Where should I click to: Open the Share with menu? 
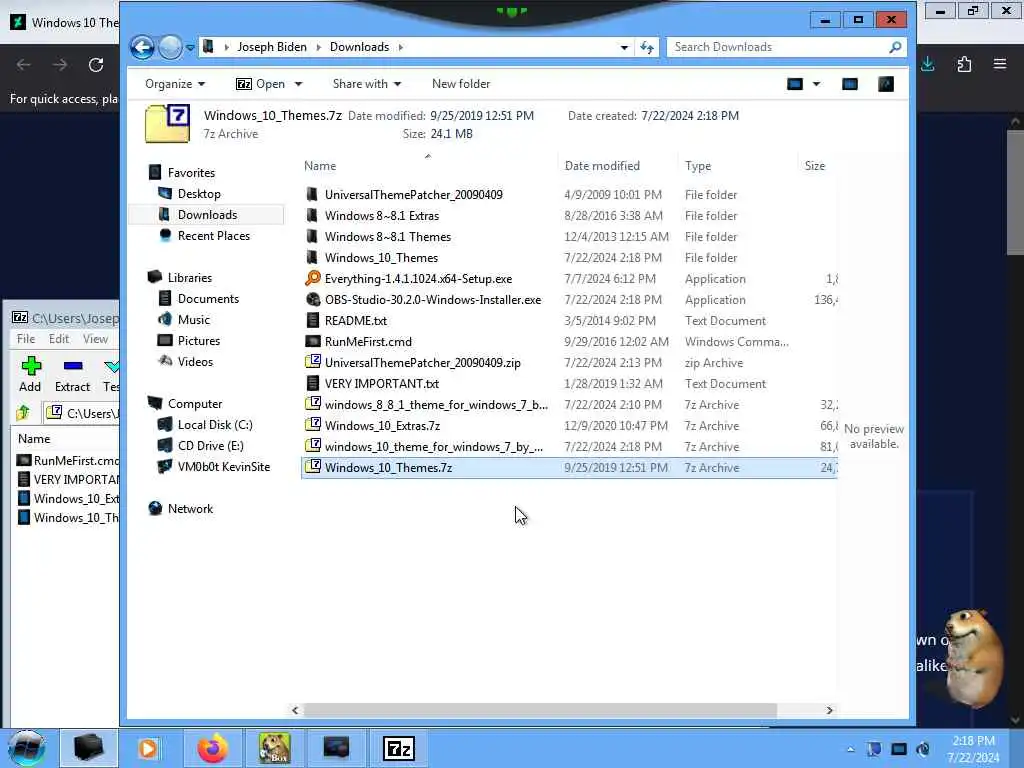click(x=366, y=84)
